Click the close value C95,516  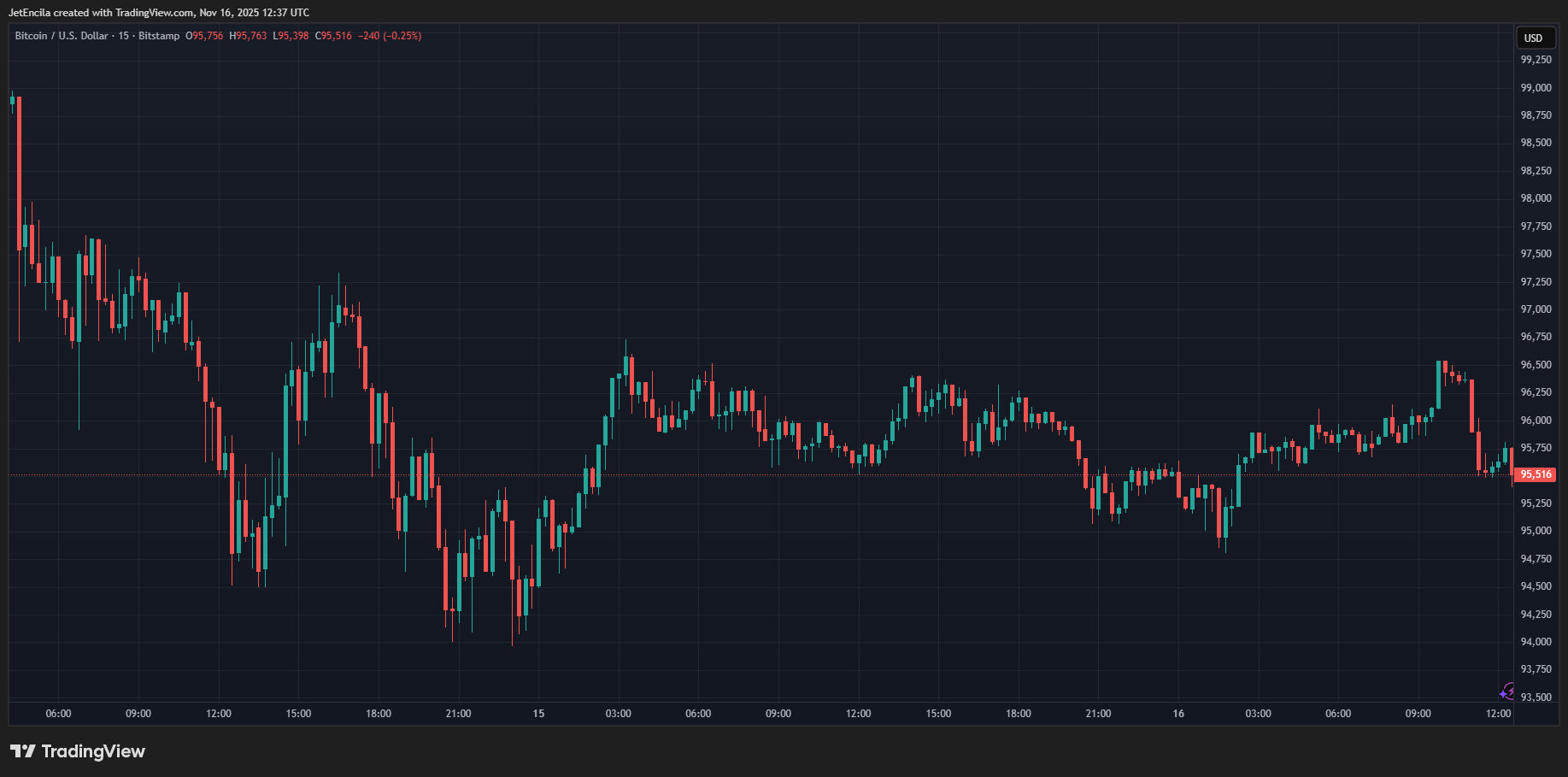(333, 36)
